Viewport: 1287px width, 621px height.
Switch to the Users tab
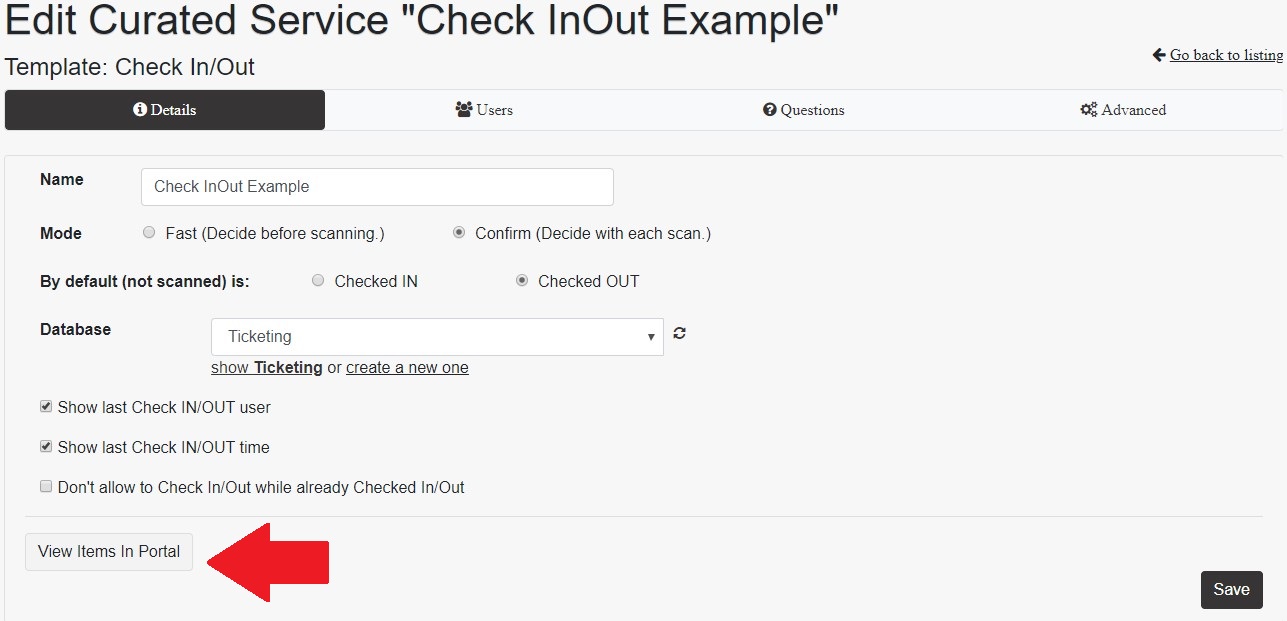[x=484, y=110]
